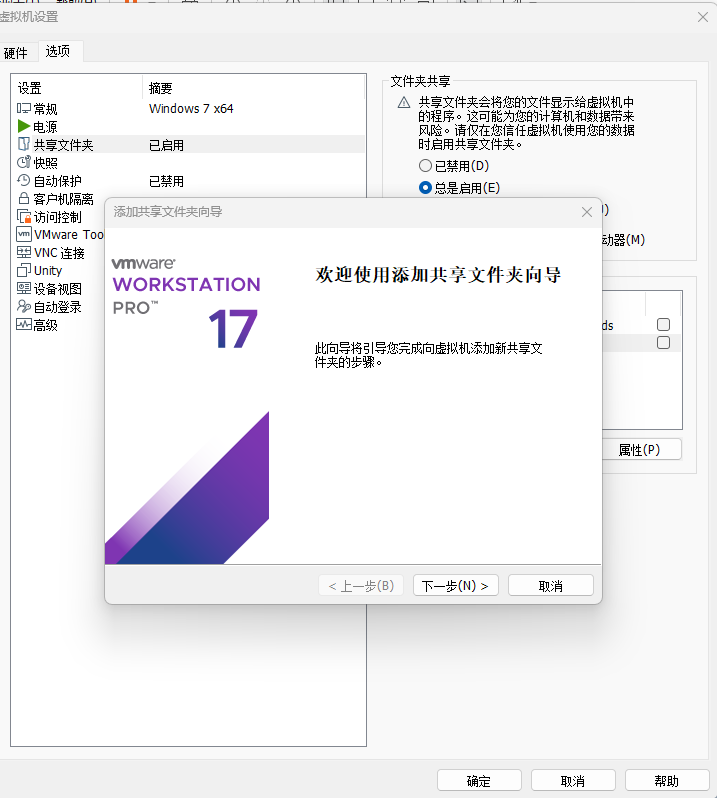The height and width of the screenshot is (798, 717).
Task: Select the 访问控制 settings row
Action: 59,217
